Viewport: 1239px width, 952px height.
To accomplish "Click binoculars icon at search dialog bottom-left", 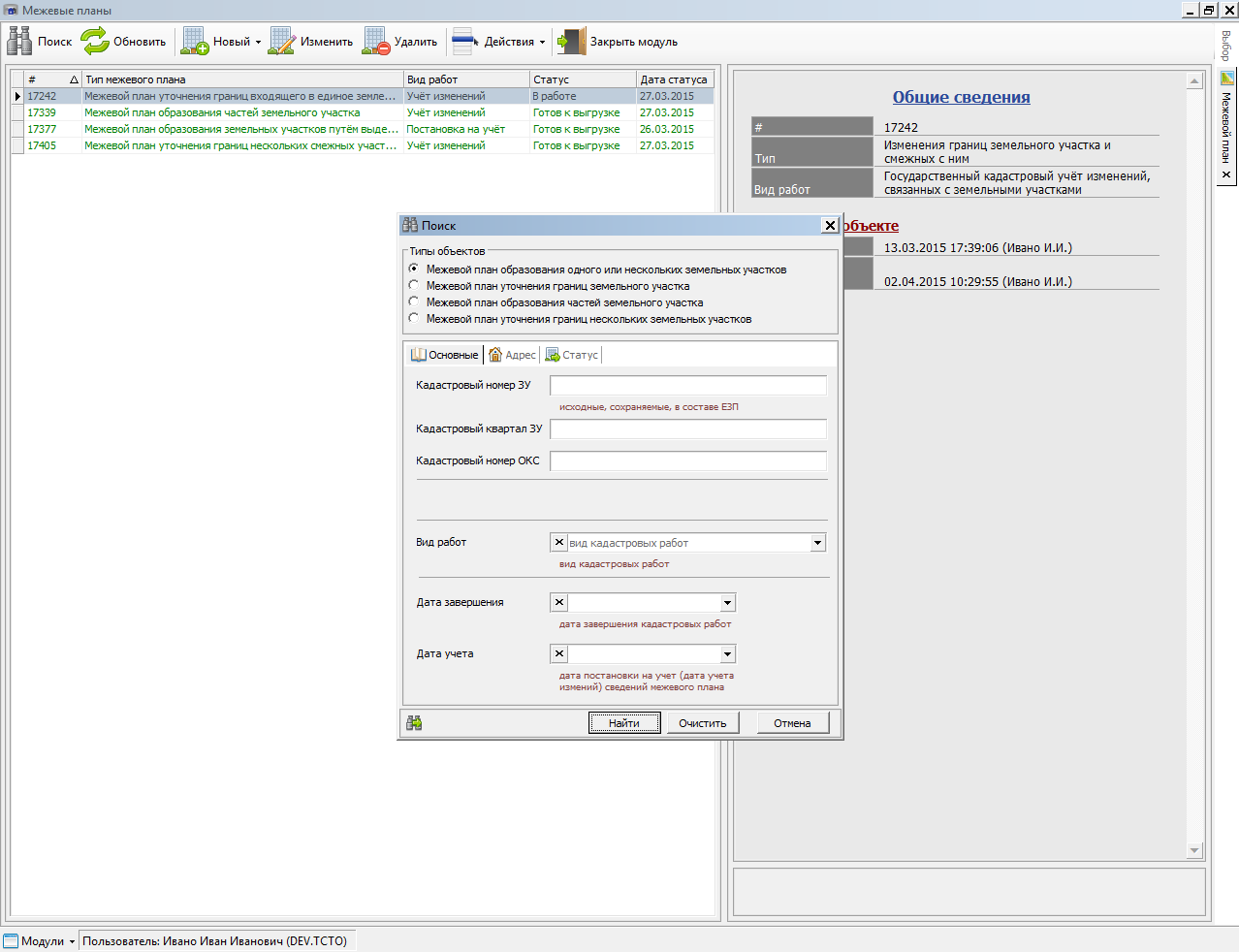I will pos(414,723).
